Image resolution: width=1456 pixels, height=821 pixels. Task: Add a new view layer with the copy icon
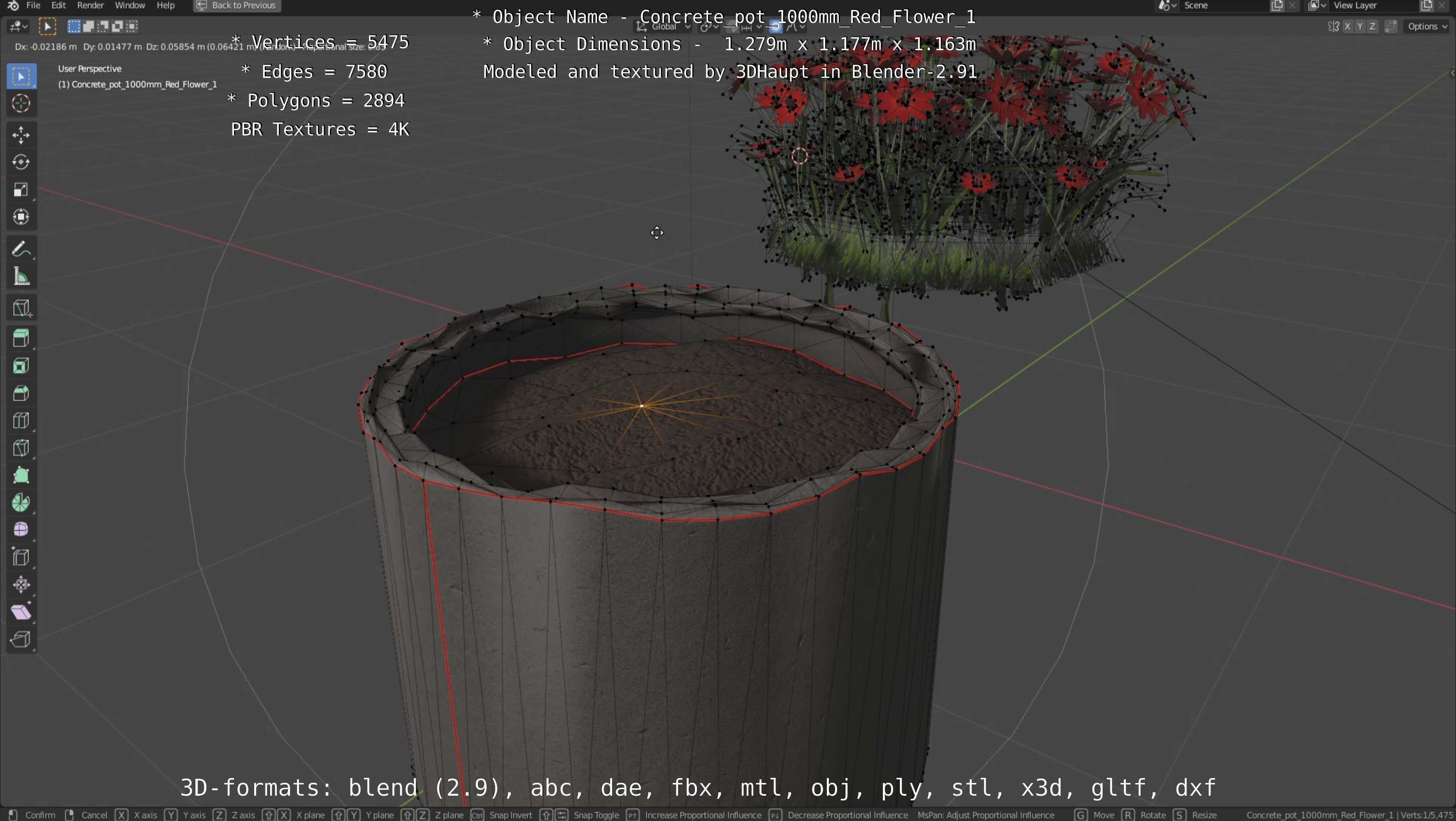1427,6
